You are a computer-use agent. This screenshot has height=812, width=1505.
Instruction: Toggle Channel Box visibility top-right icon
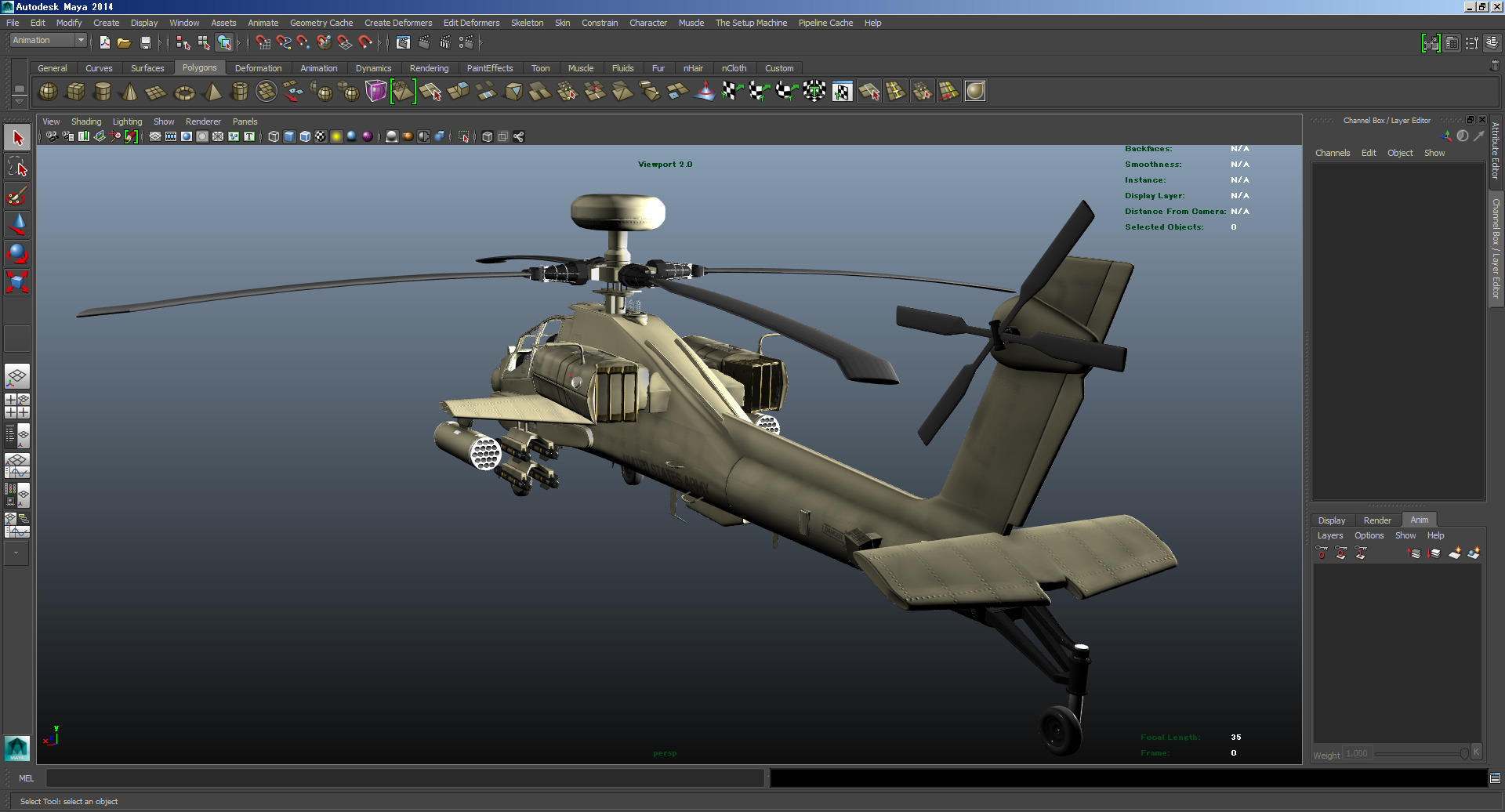coord(1492,43)
